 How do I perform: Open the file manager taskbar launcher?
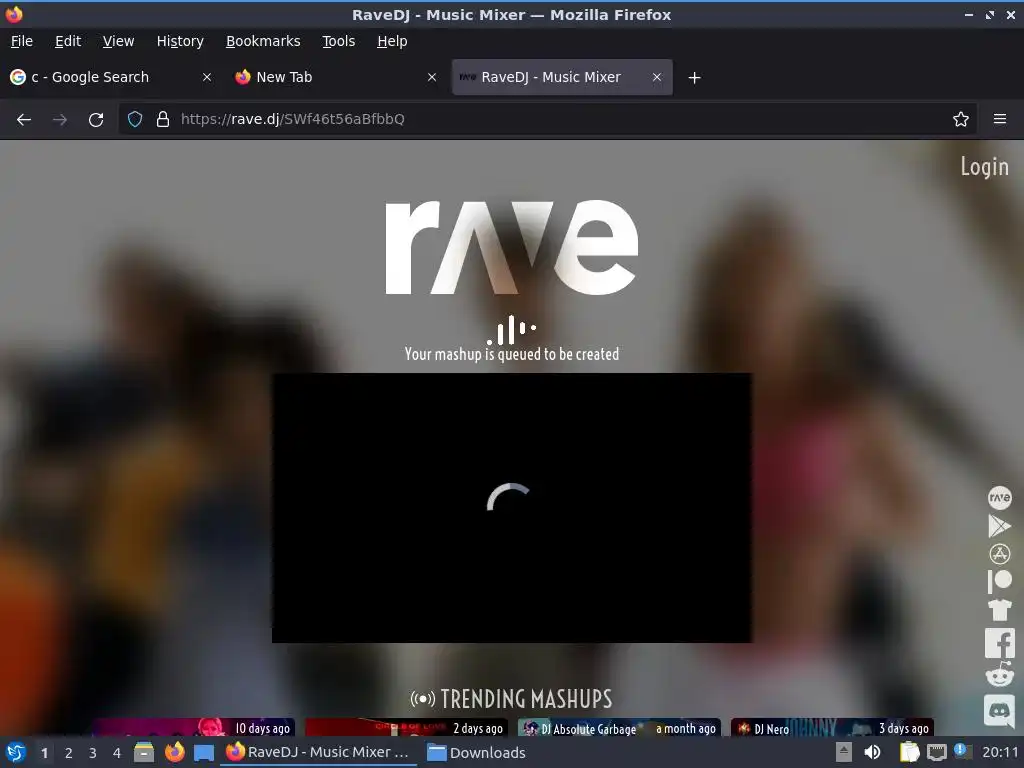point(144,752)
